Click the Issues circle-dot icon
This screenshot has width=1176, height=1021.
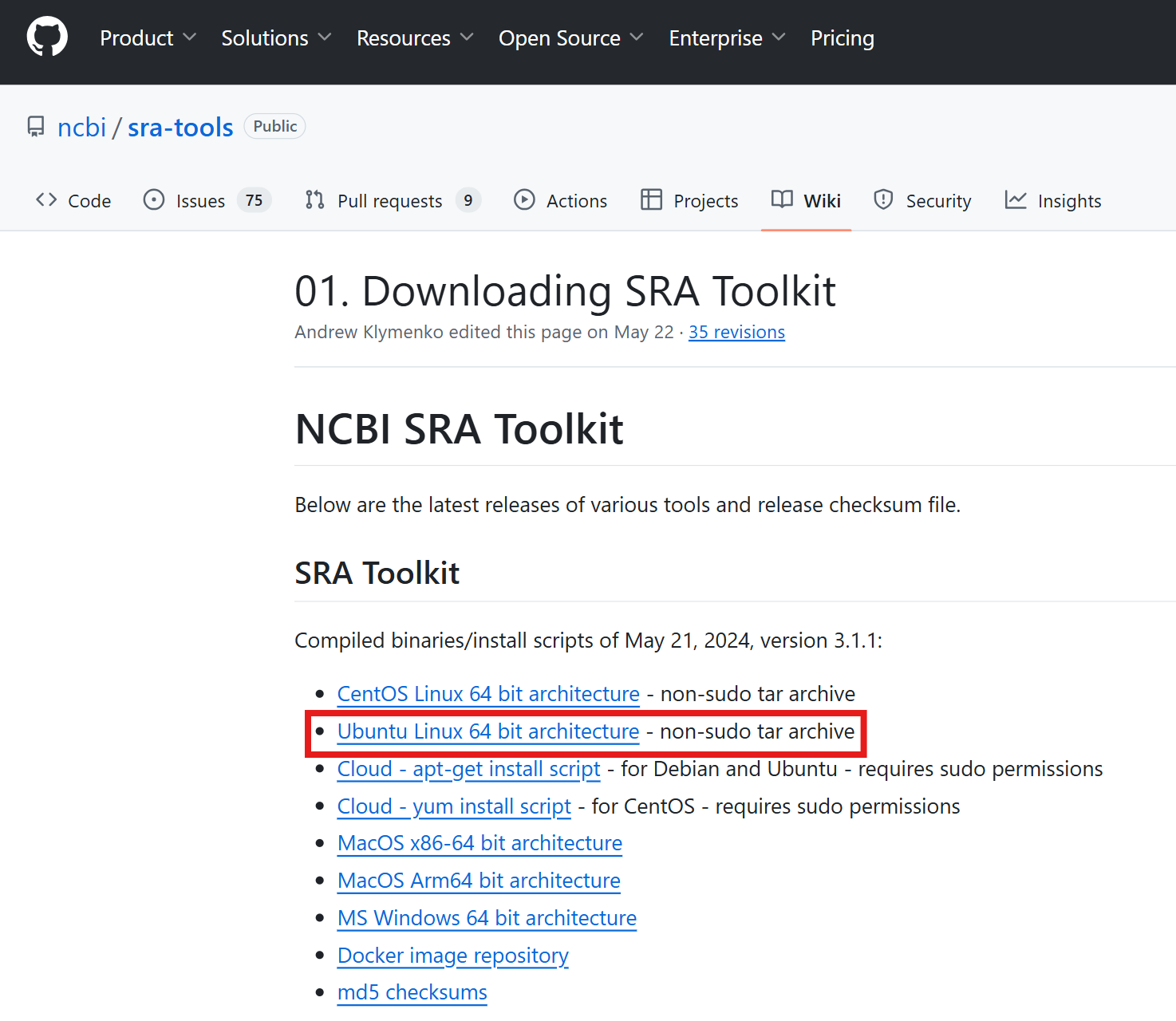point(154,199)
